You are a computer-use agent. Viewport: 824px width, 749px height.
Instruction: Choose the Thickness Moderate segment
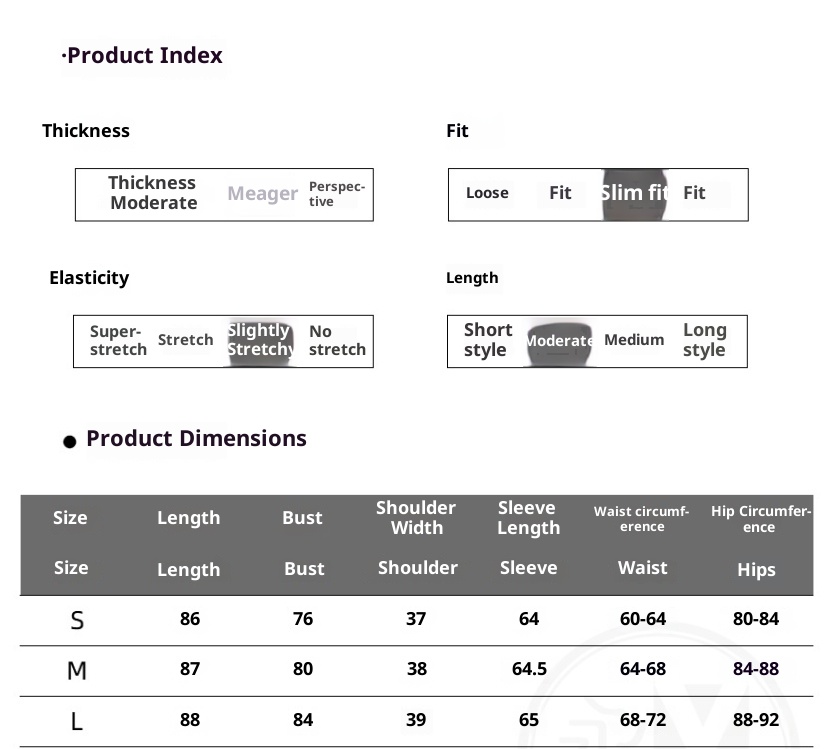[153, 193]
